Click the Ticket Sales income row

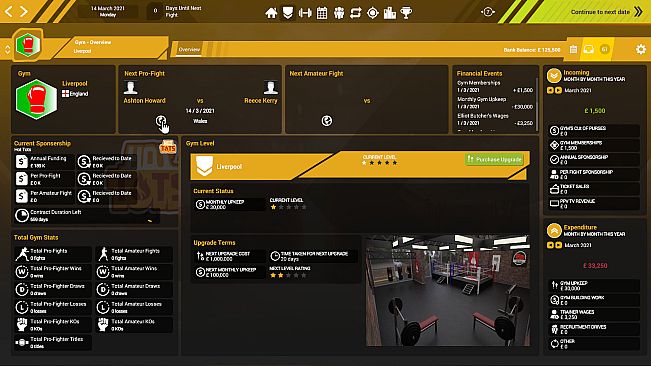point(594,189)
